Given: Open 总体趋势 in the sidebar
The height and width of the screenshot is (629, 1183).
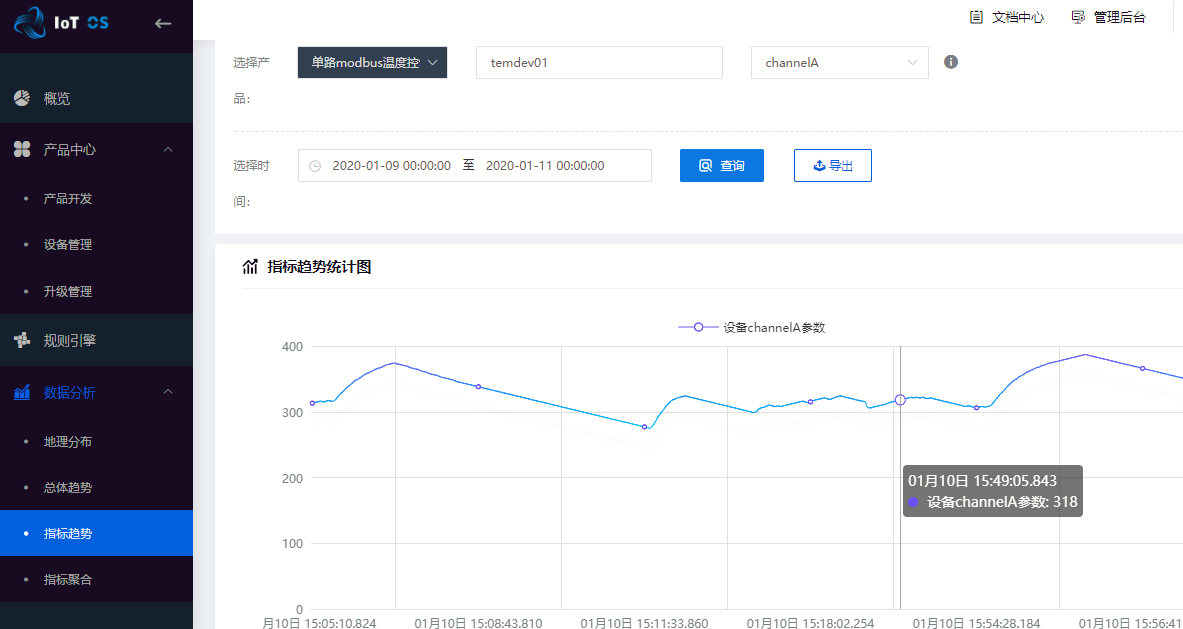Looking at the screenshot, I should pyautogui.click(x=68, y=488).
